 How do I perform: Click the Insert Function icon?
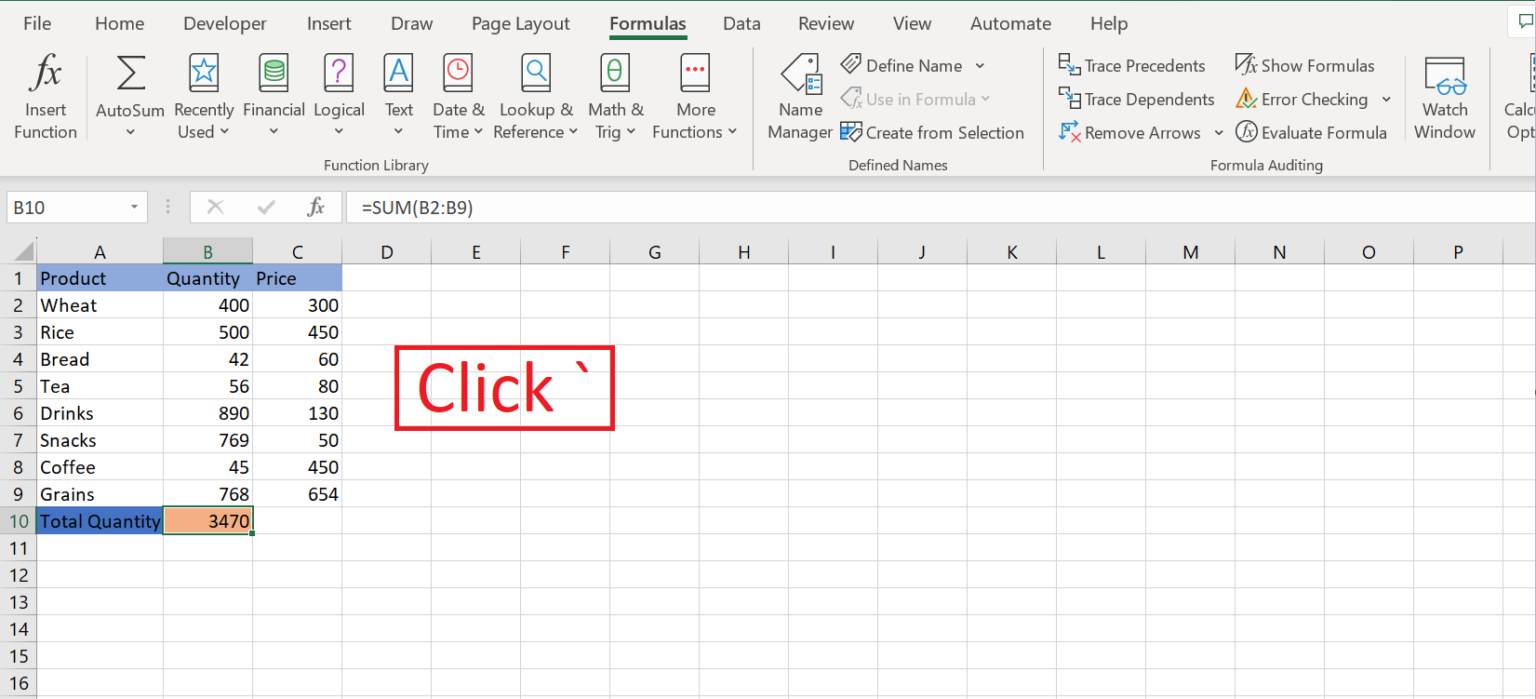click(45, 95)
